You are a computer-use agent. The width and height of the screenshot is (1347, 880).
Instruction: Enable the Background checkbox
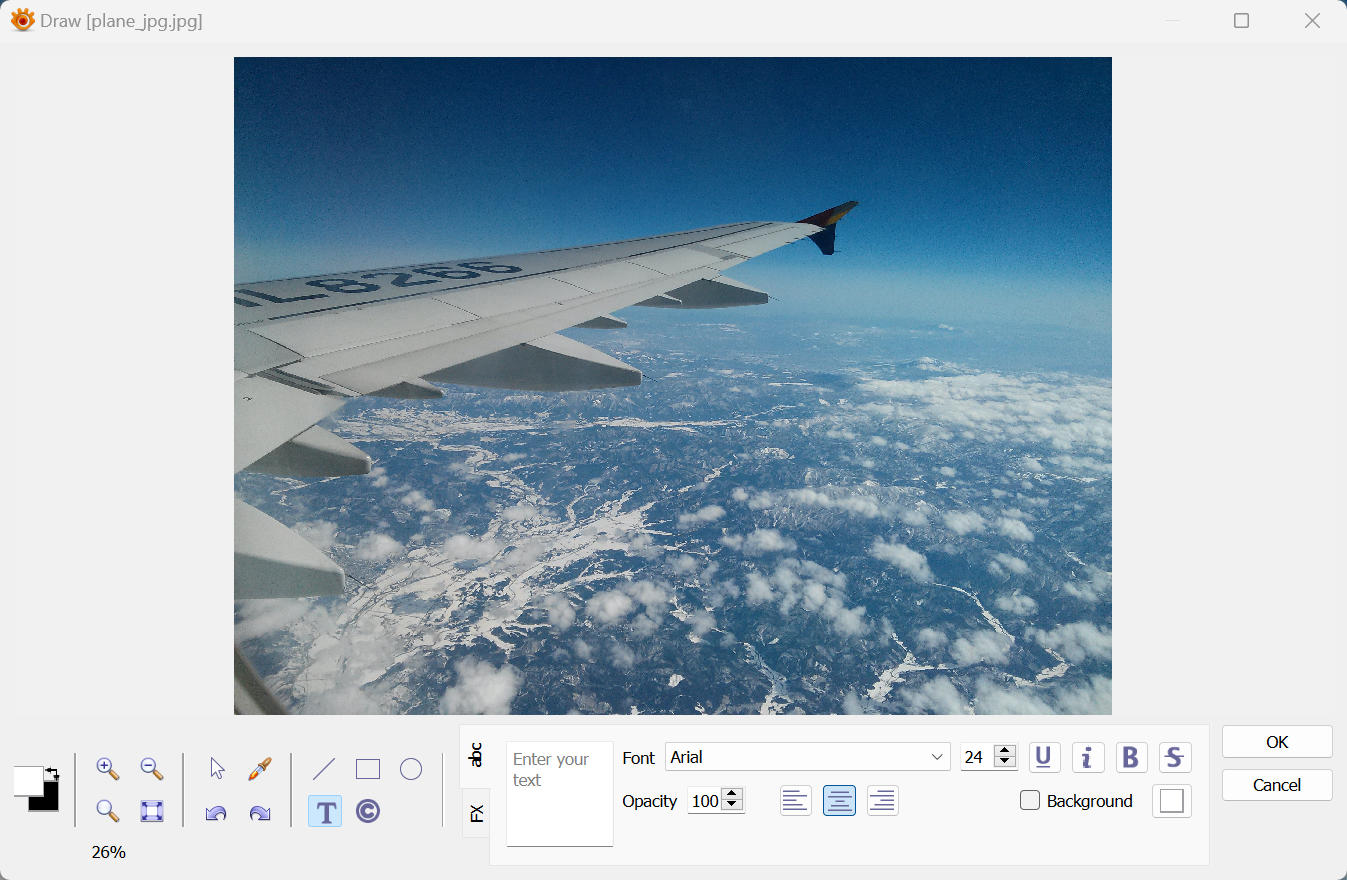coord(1030,800)
